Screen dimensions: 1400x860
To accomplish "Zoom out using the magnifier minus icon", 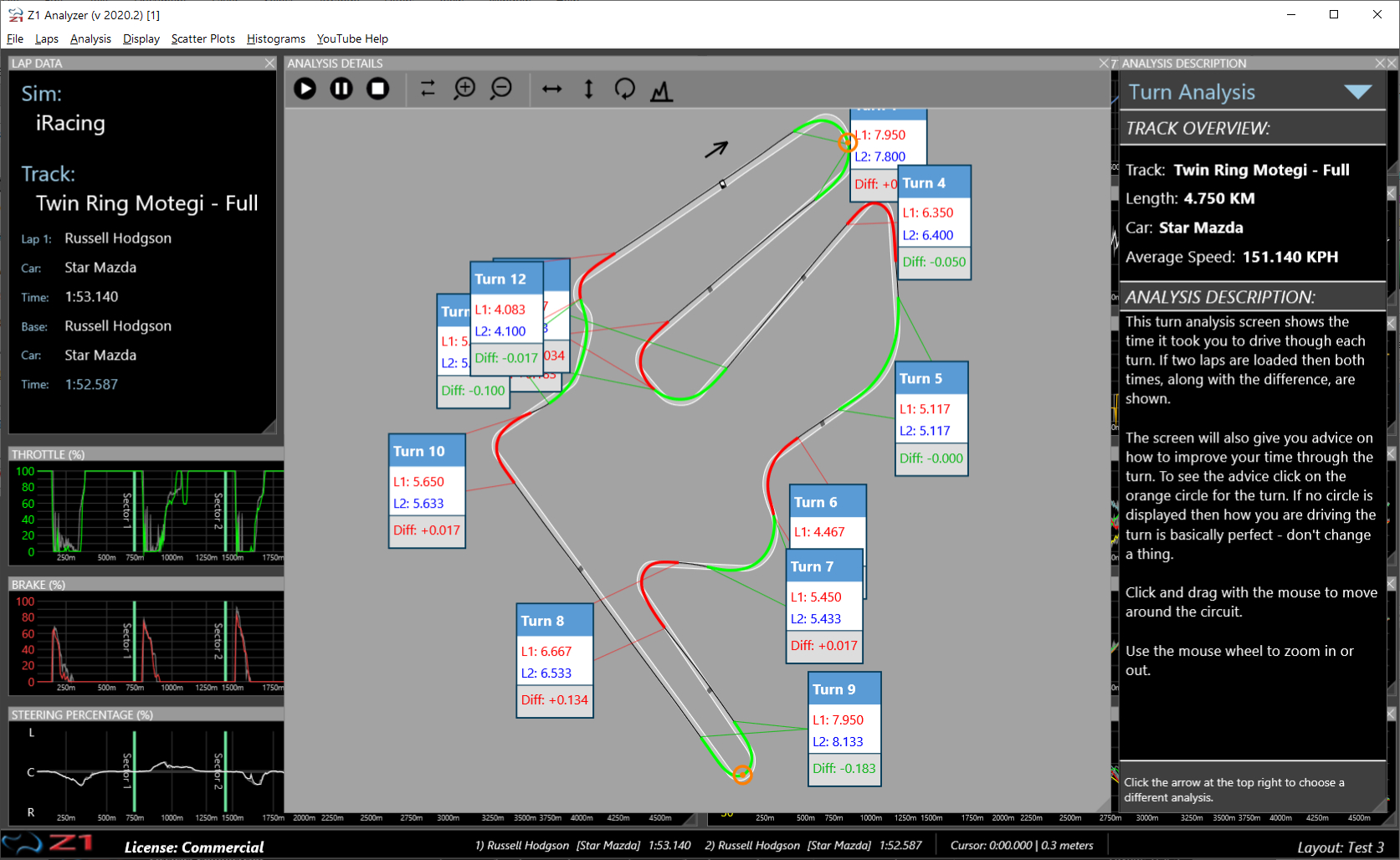I will coord(501,89).
